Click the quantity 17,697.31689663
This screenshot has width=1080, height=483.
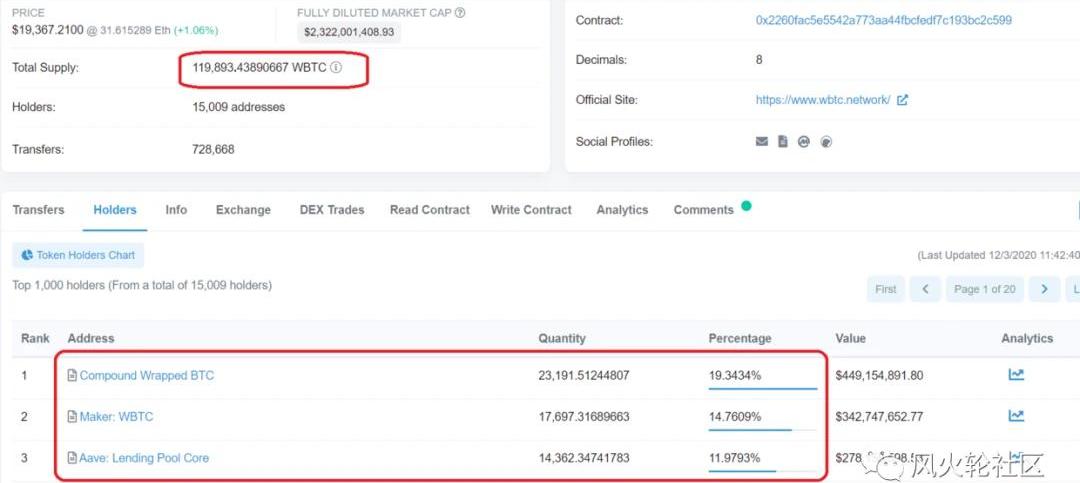pos(584,417)
